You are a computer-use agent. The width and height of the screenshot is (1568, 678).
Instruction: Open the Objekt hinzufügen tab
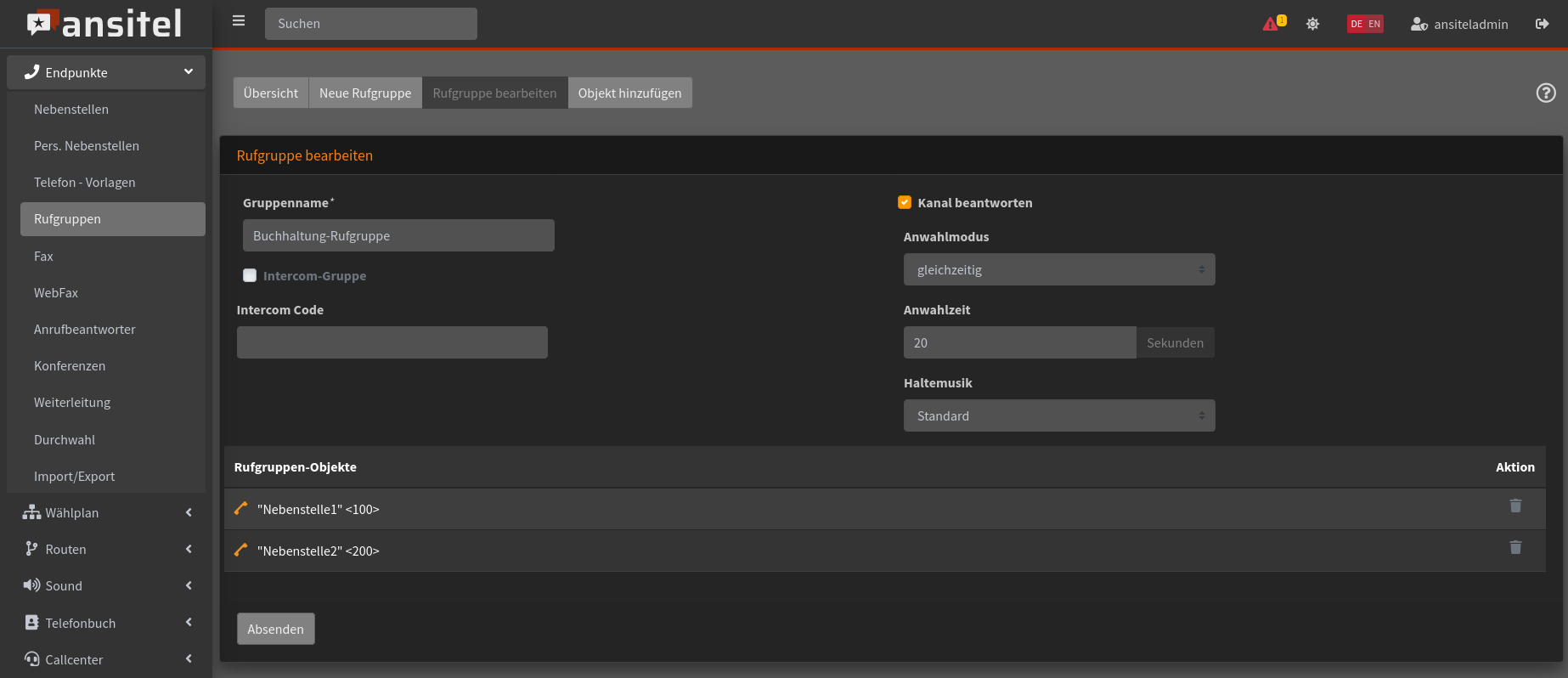(629, 93)
